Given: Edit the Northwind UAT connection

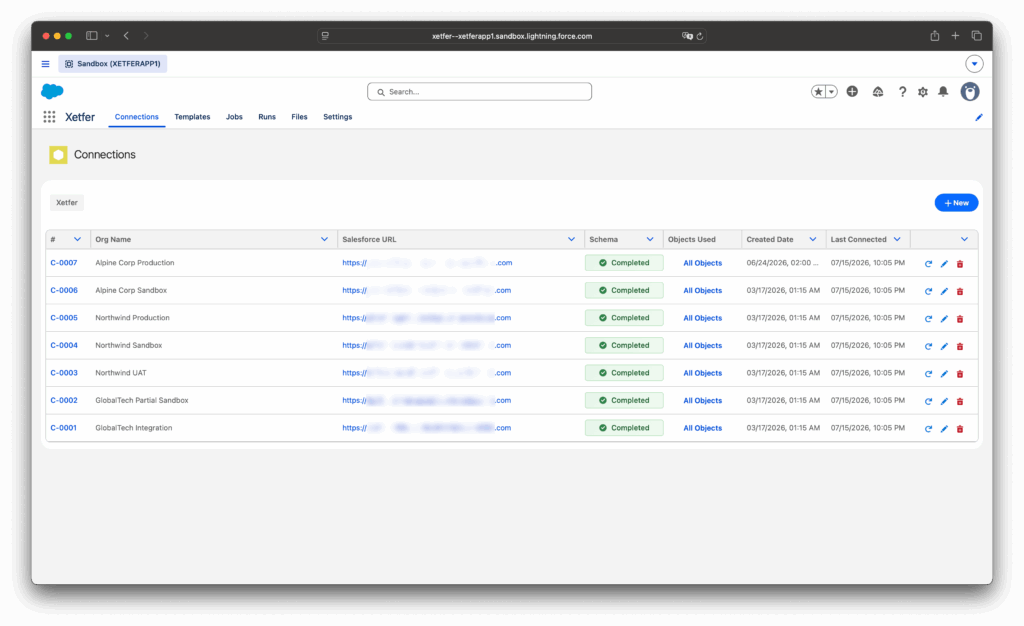Looking at the screenshot, I should tap(944, 373).
